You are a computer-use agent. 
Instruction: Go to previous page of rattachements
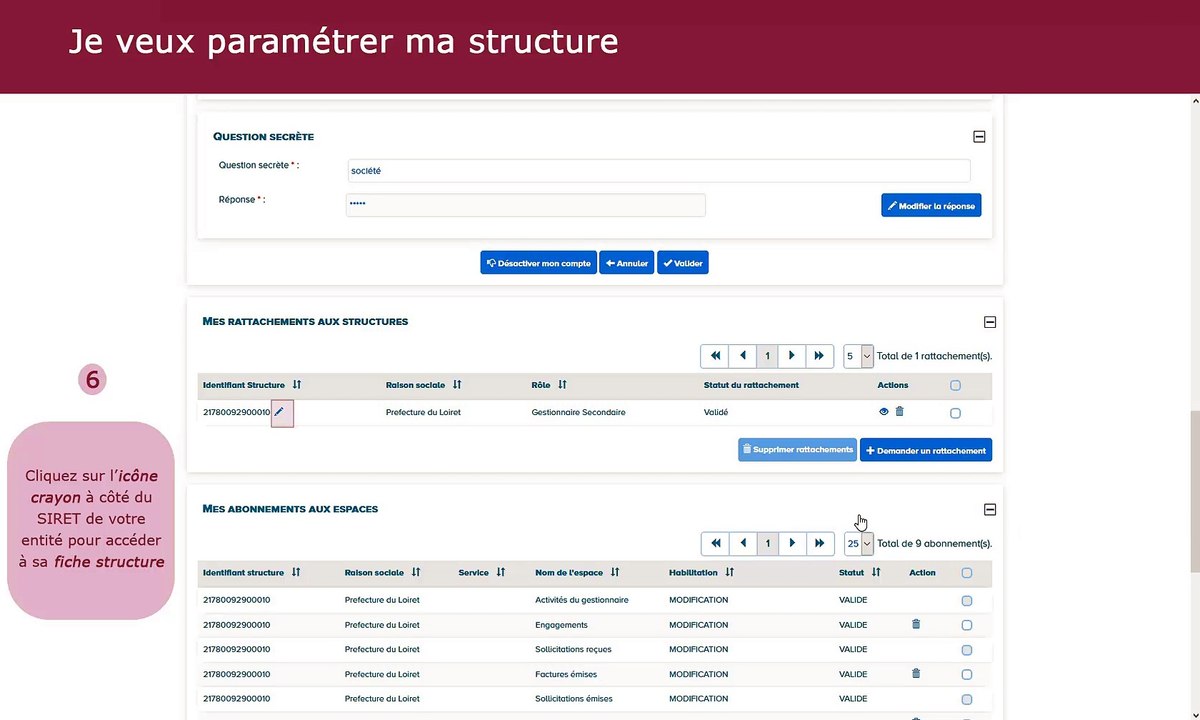pos(742,355)
